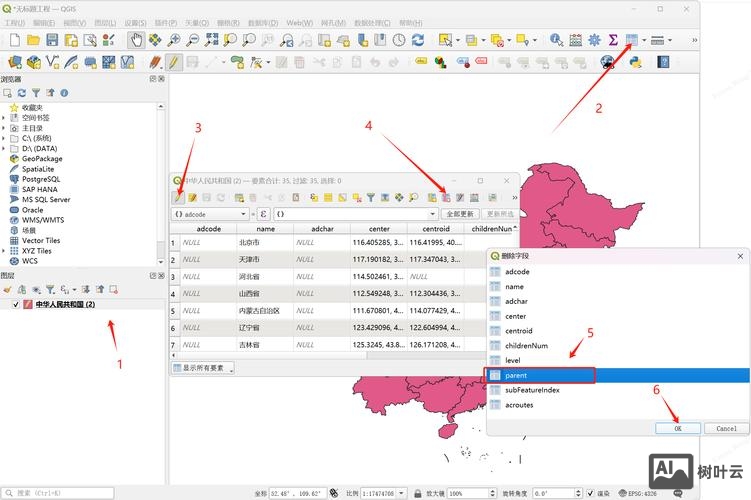751x500 pixels.
Task: Open the 矢量(O) menu
Action: [199, 22]
